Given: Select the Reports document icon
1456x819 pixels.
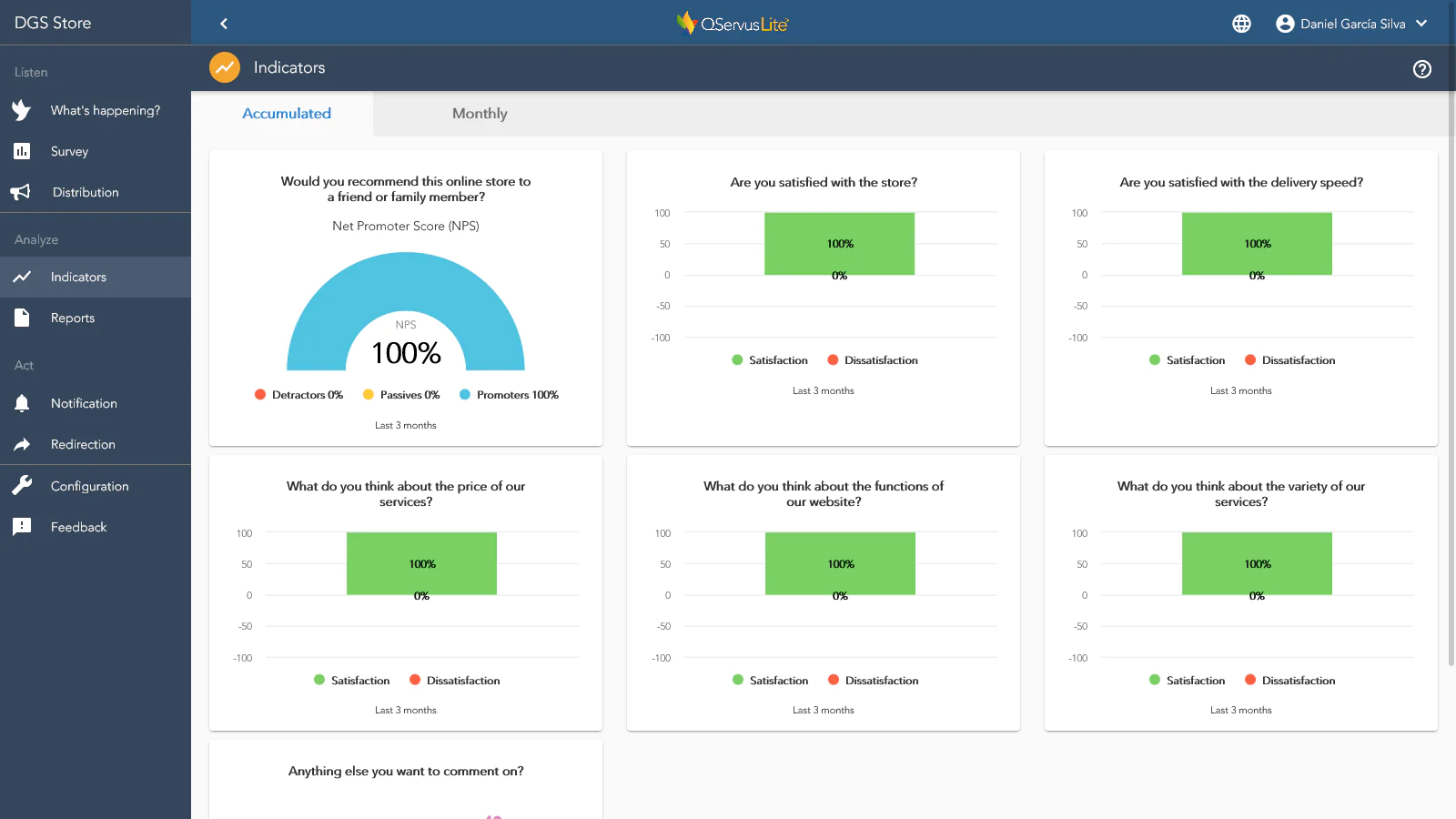Looking at the screenshot, I should coord(22,318).
